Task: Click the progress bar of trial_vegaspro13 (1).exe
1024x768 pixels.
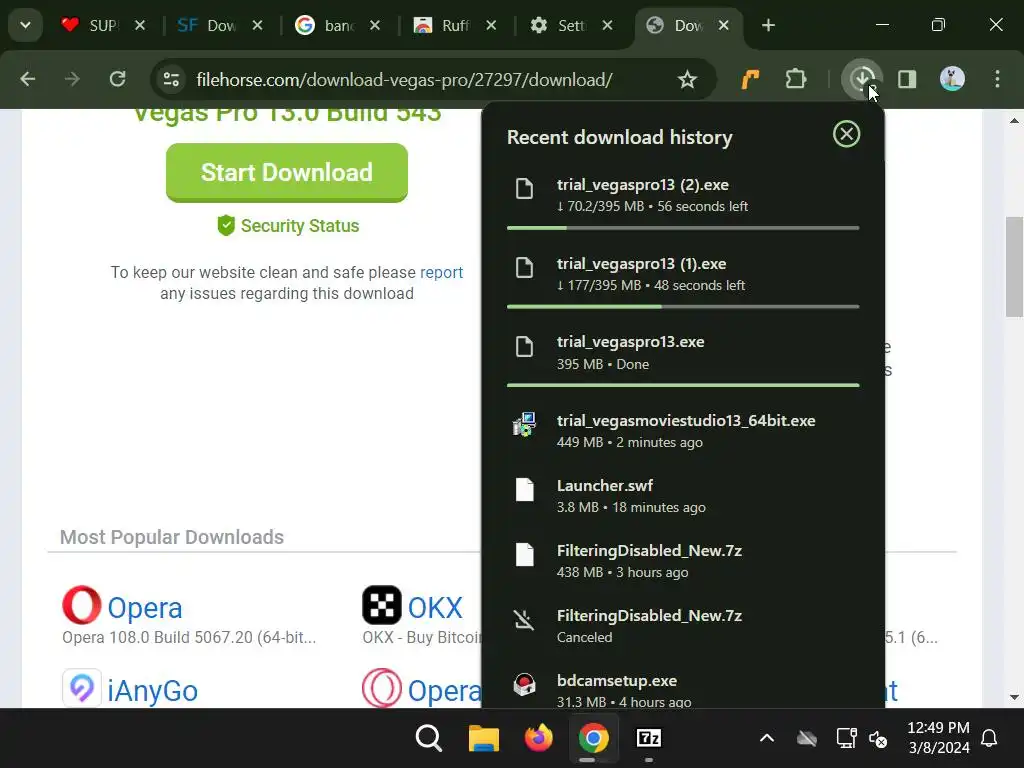Action: [x=683, y=306]
